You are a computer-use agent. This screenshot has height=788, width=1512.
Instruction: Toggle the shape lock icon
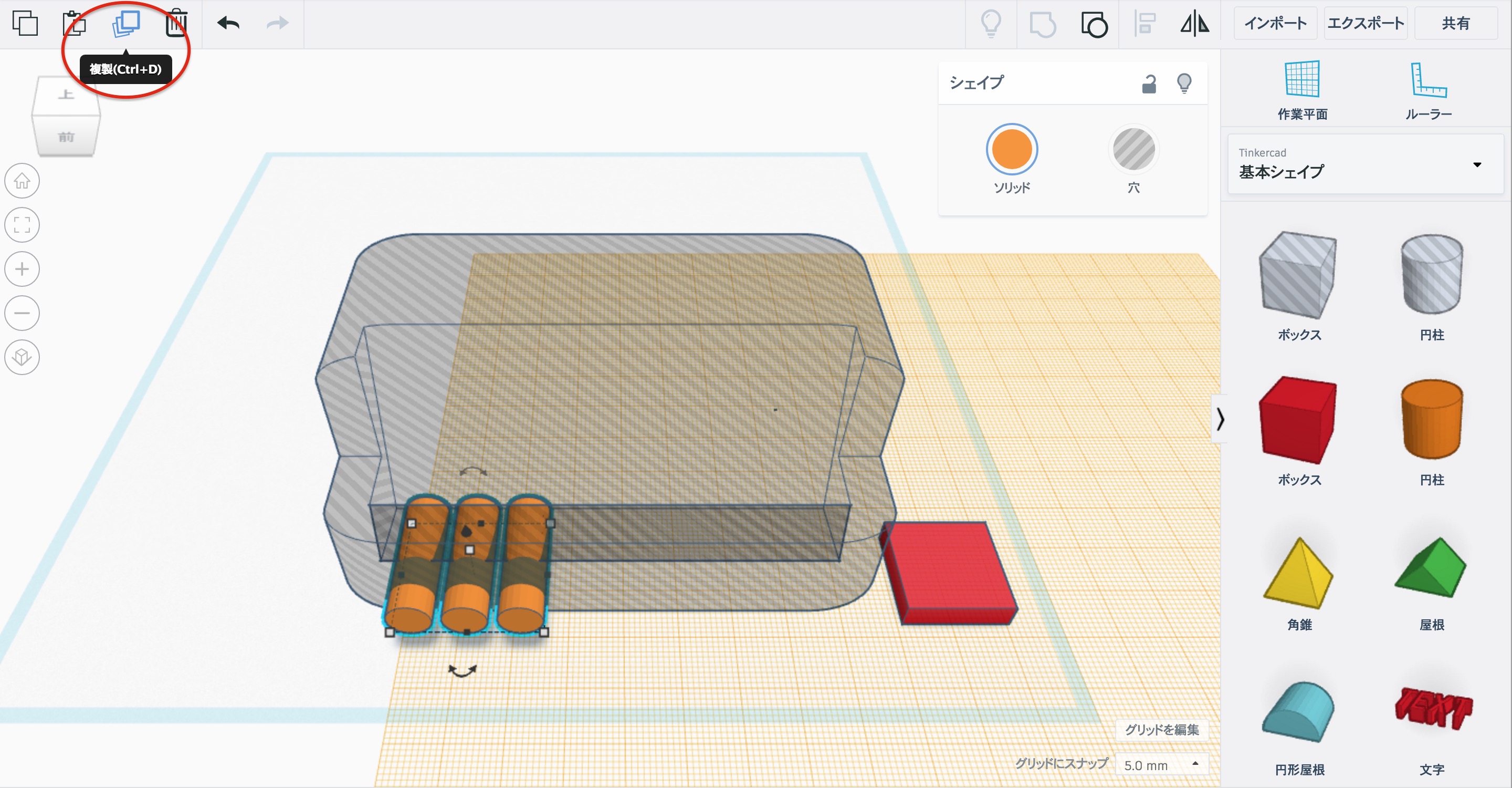point(1149,84)
